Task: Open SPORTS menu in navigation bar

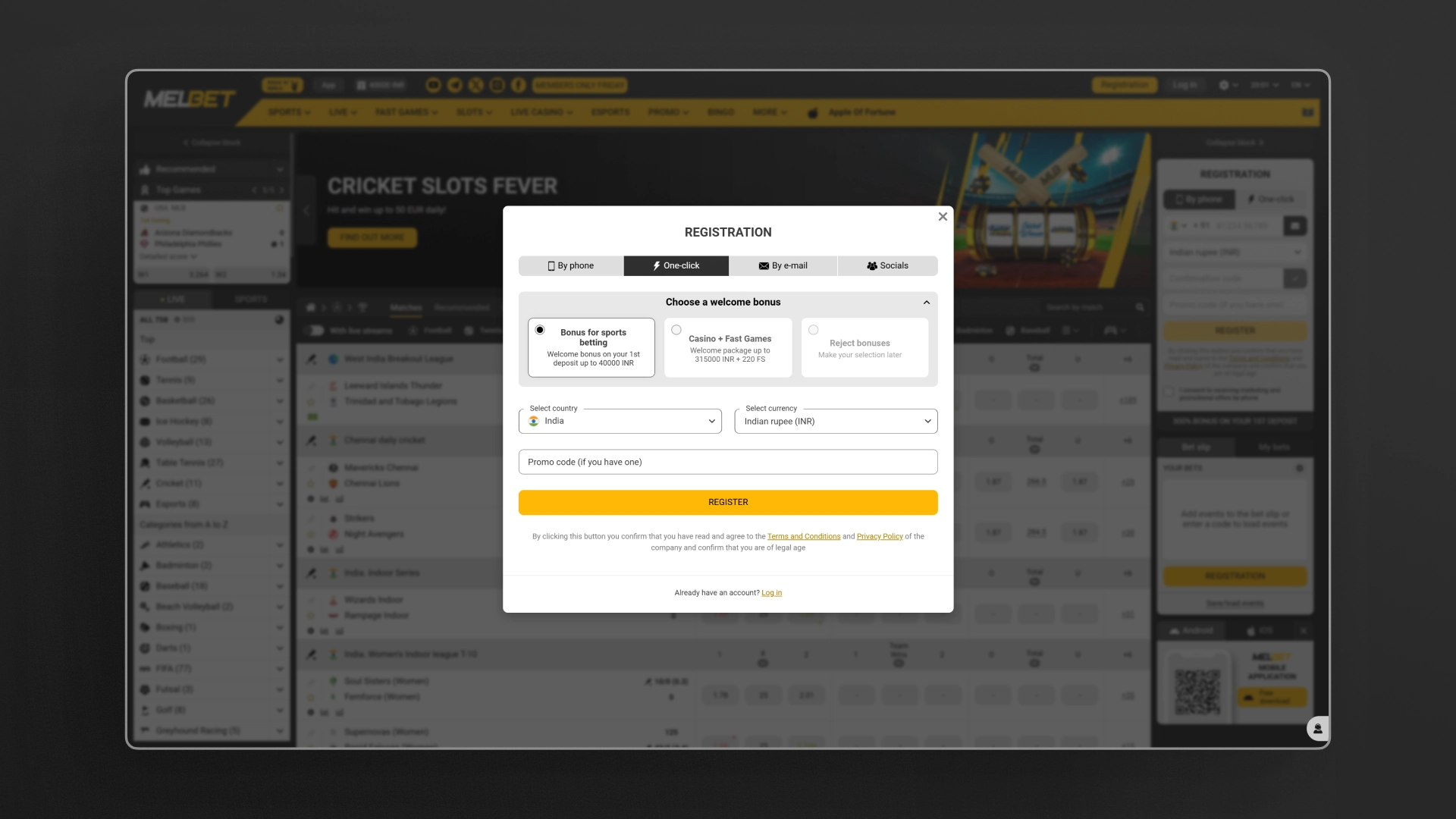Action: [289, 112]
